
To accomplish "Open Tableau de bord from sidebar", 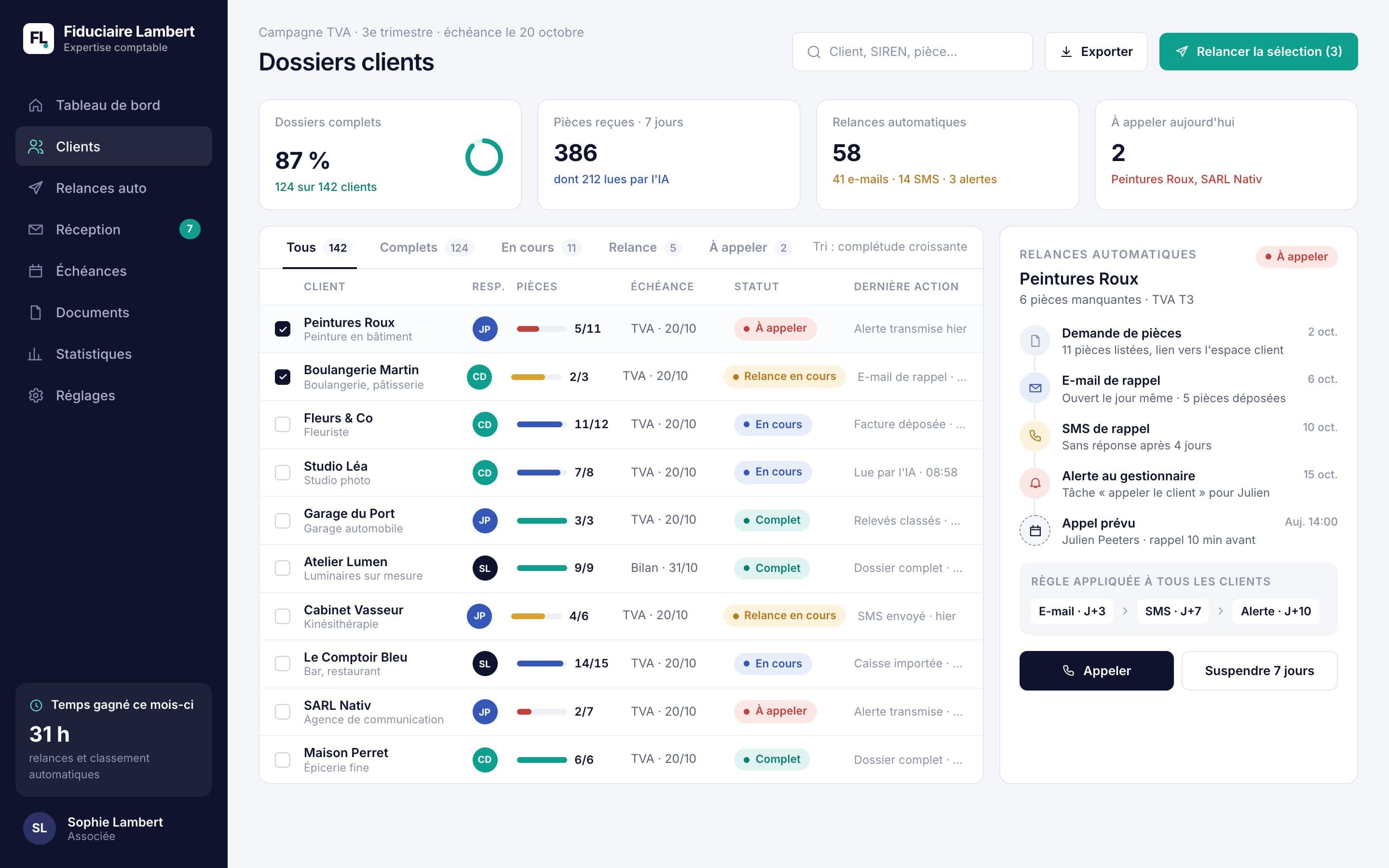I will 114,105.
